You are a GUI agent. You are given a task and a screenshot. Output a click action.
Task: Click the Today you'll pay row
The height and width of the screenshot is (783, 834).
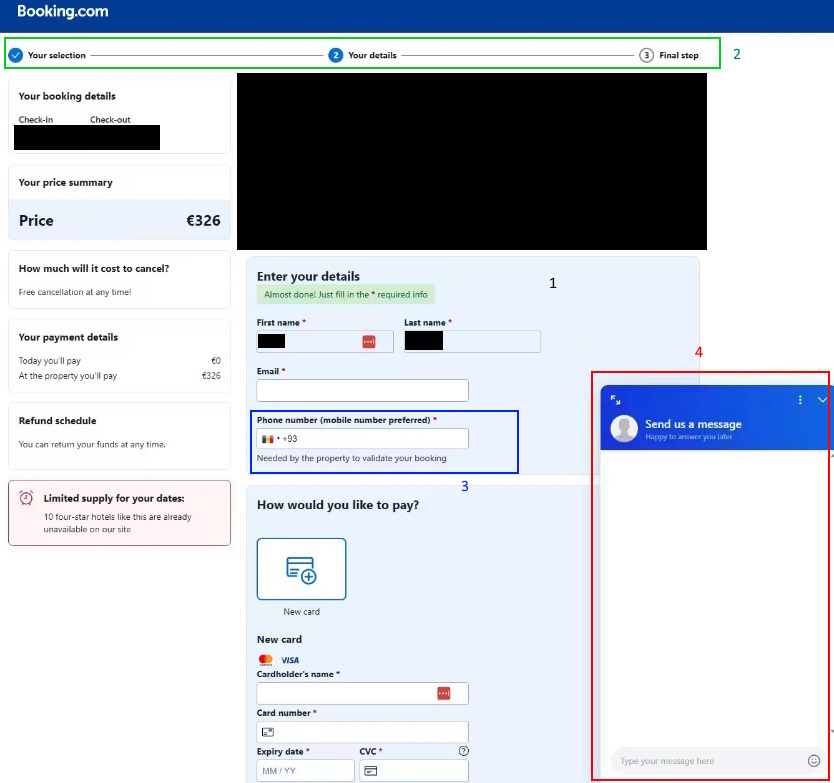[x=119, y=361]
